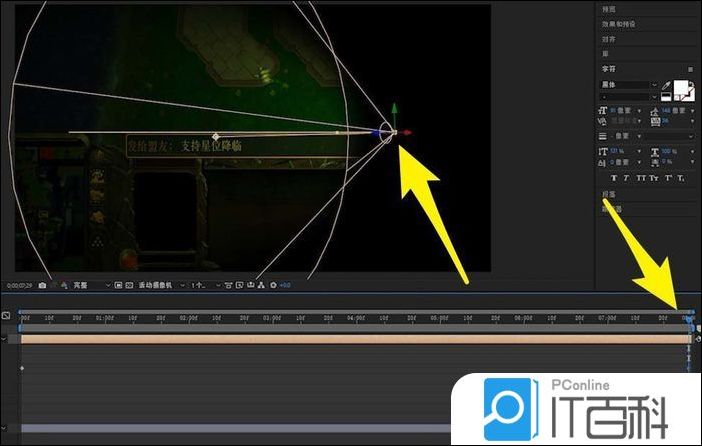Click the keyframe diamond at timeline start
The width and height of the screenshot is (702, 446).
pyautogui.click(x=22, y=368)
